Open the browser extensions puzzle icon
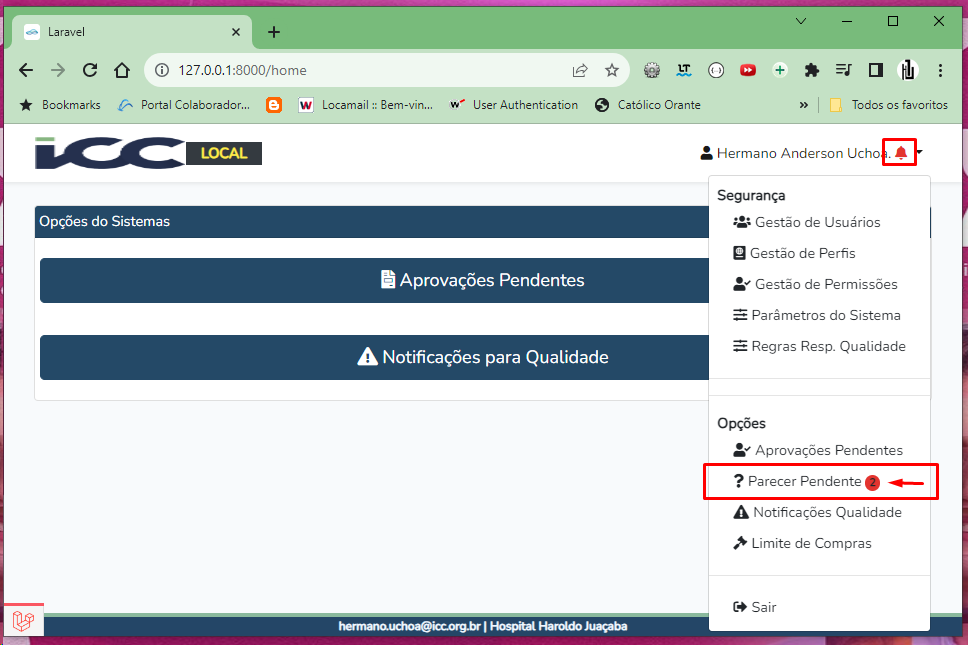 click(812, 70)
